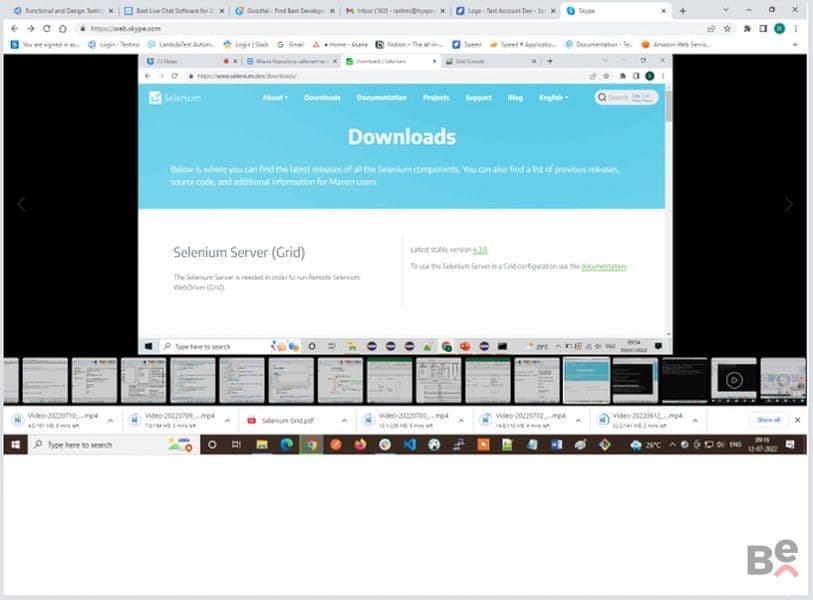Screen dimensions: 813x600
Task: Open the Windows Start menu
Action: click(16, 445)
